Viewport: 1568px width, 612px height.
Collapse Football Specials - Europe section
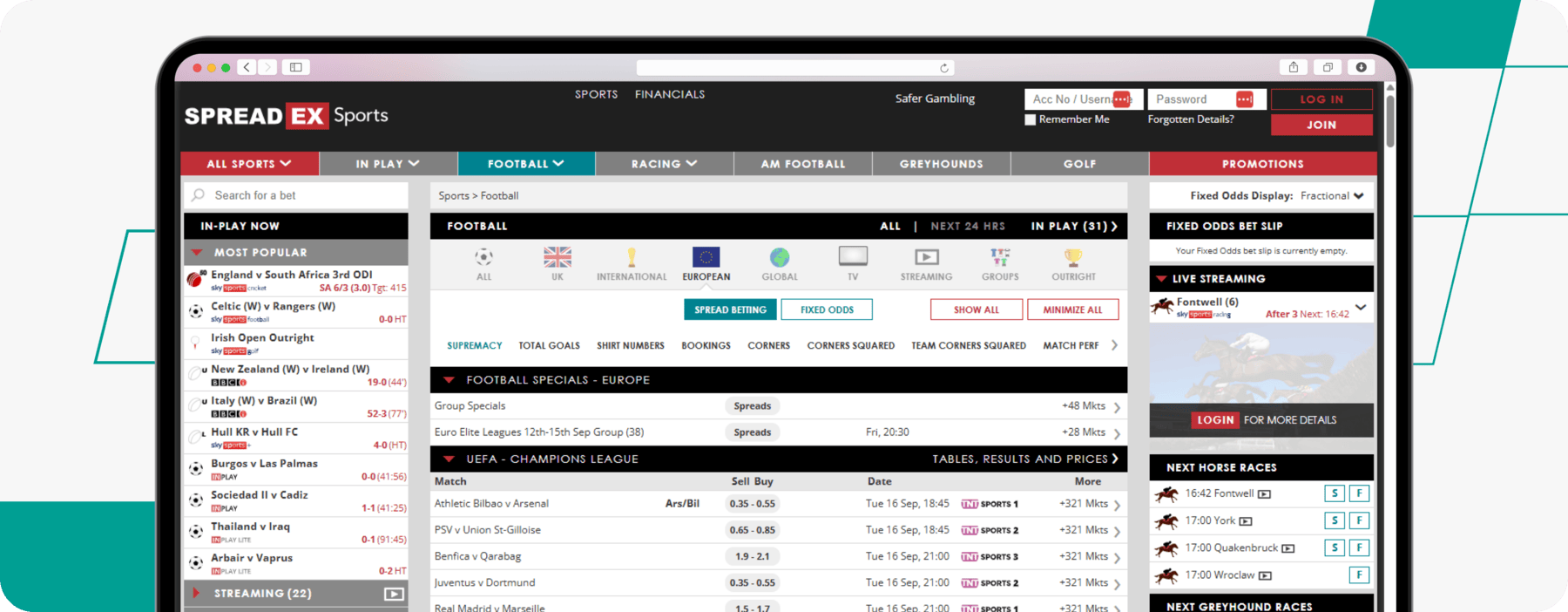click(449, 380)
